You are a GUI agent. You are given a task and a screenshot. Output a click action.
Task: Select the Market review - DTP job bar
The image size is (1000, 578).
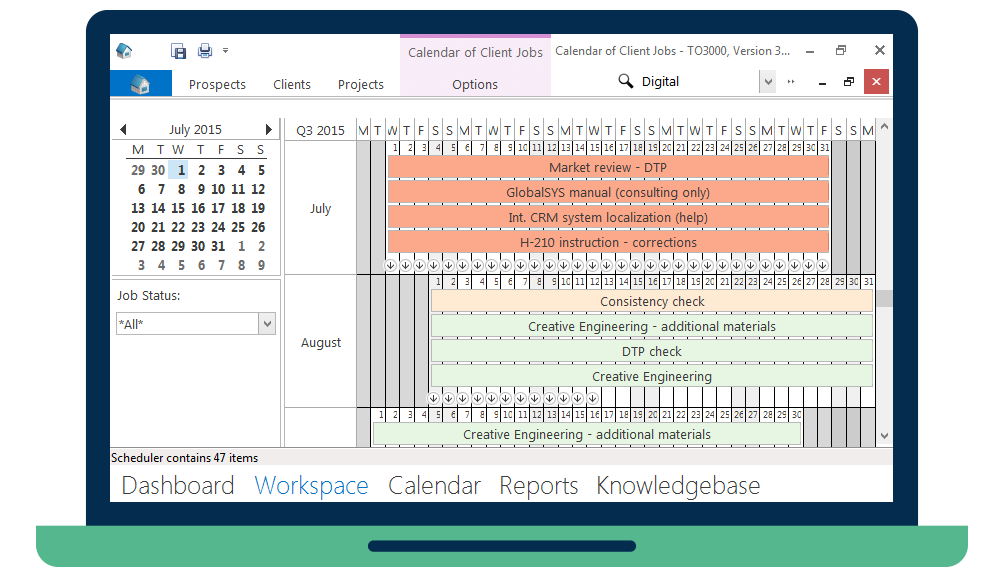point(608,168)
